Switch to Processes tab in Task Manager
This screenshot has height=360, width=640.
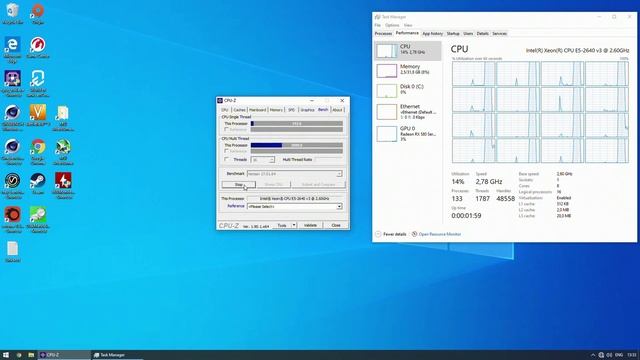click(383, 33)
